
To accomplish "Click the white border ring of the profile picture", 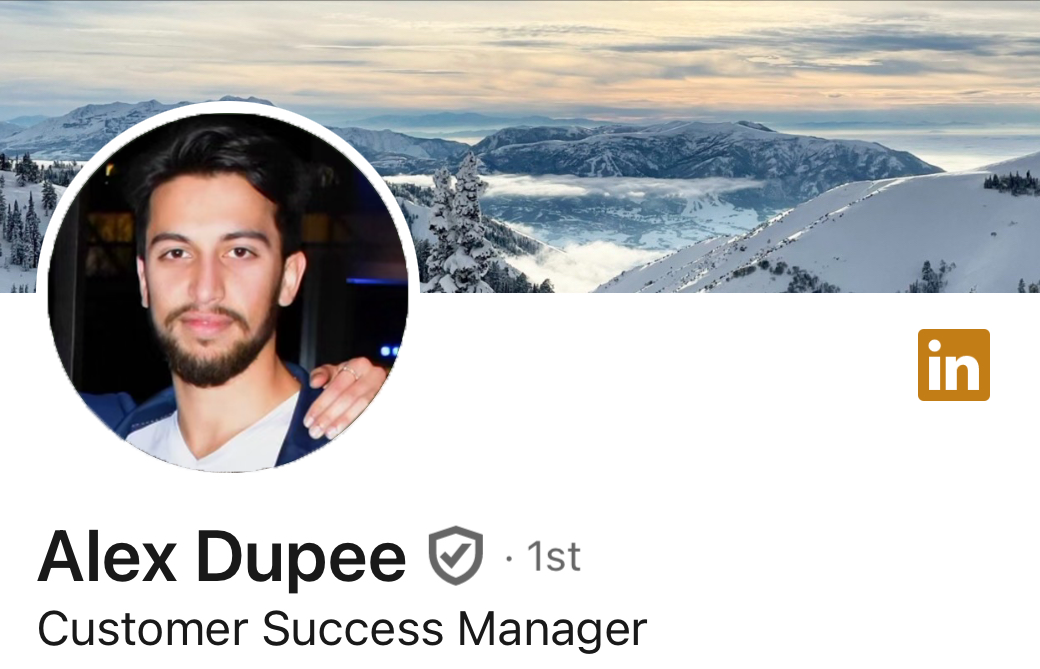I will pos(228,107).
